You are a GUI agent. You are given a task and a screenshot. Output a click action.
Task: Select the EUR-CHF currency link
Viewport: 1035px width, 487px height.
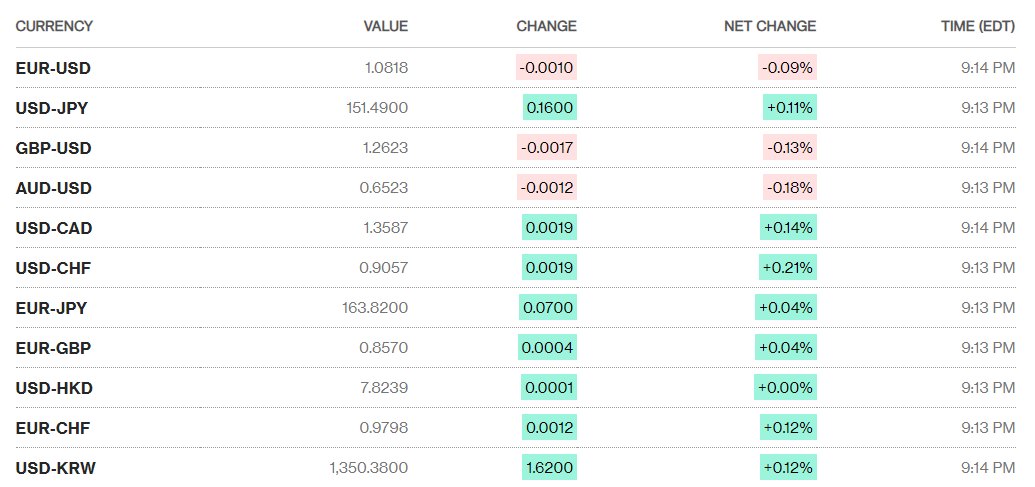[x=53, y=428]
